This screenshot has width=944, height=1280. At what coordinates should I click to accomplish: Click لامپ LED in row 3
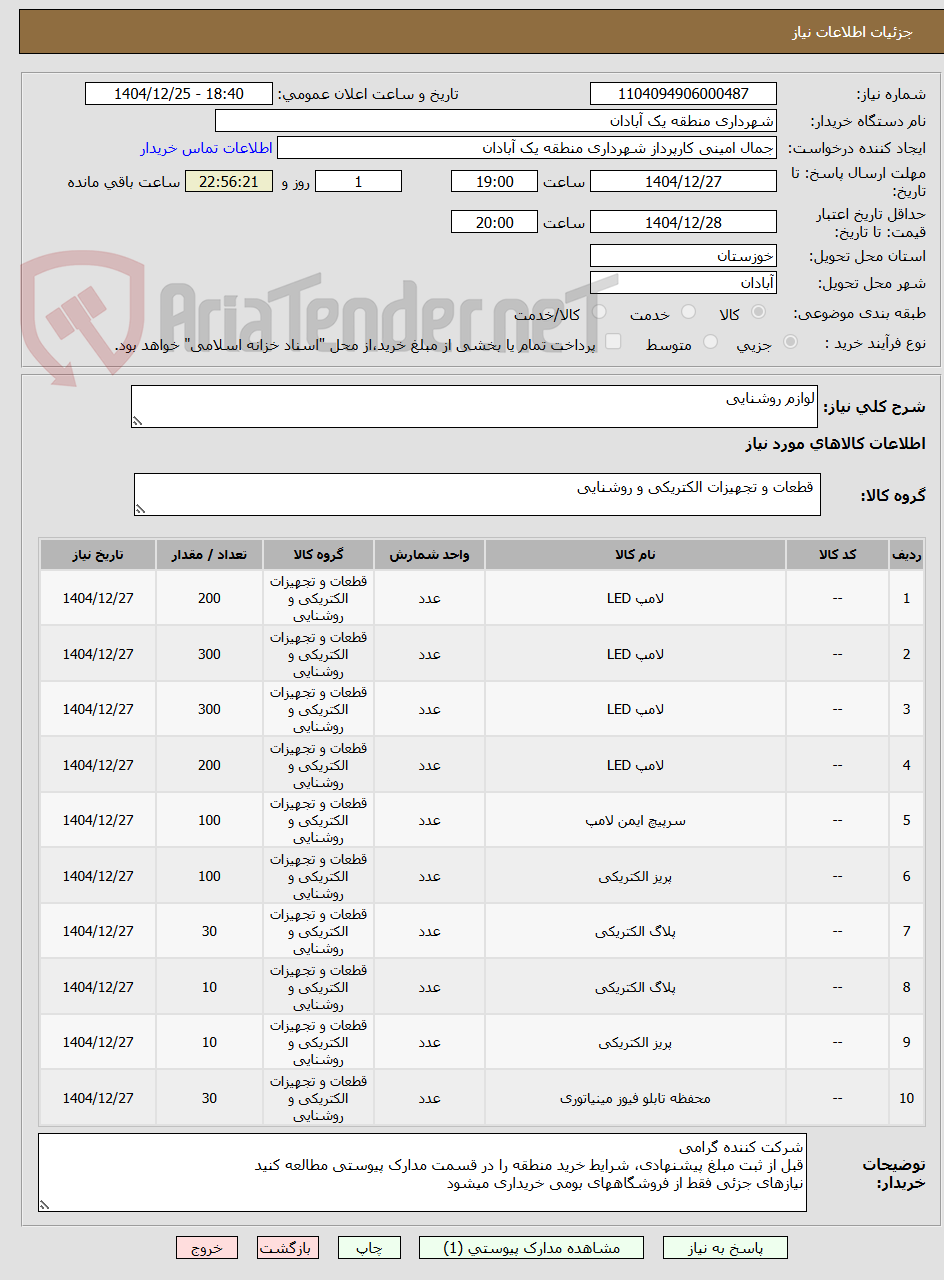pos(635,710)
